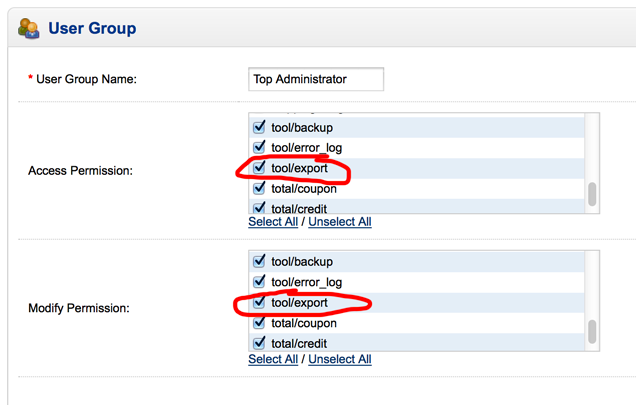Viewport: 636px width, 405px height.
Task: Toggle tool/export checkbox in Access Permission
Action: (x=259, y=168)
